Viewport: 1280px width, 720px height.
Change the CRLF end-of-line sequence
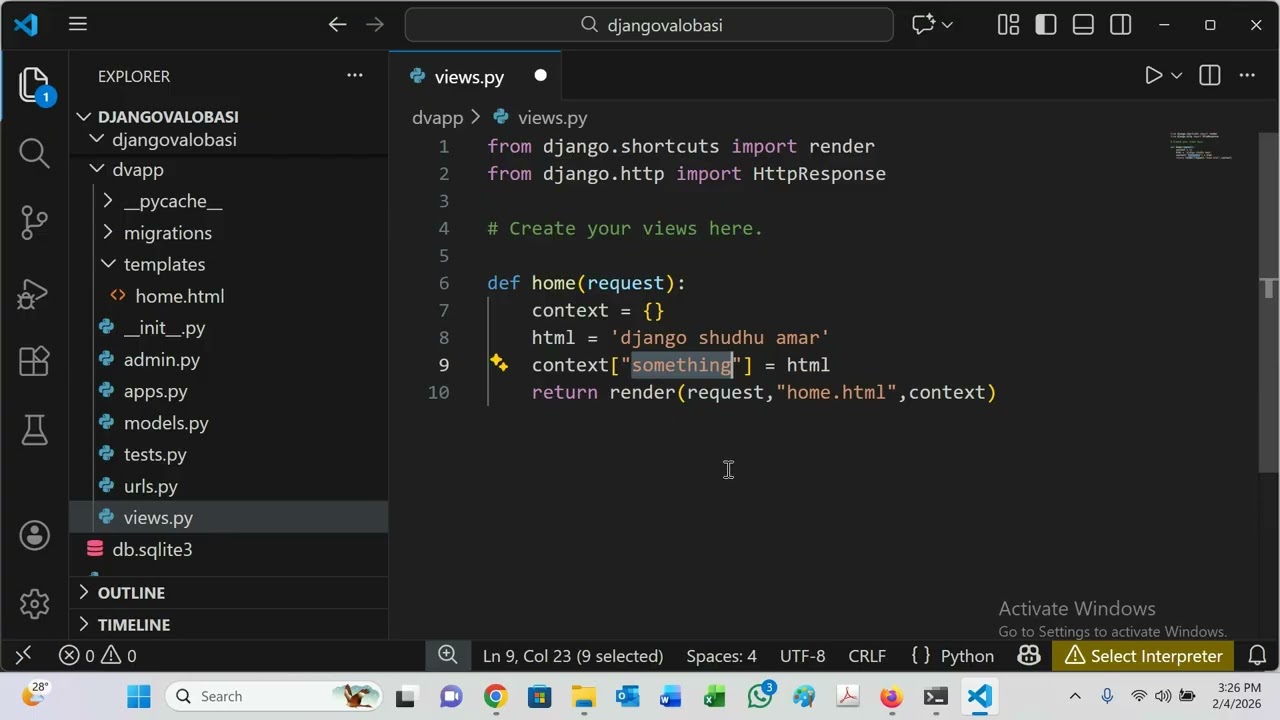pos(867,656)
